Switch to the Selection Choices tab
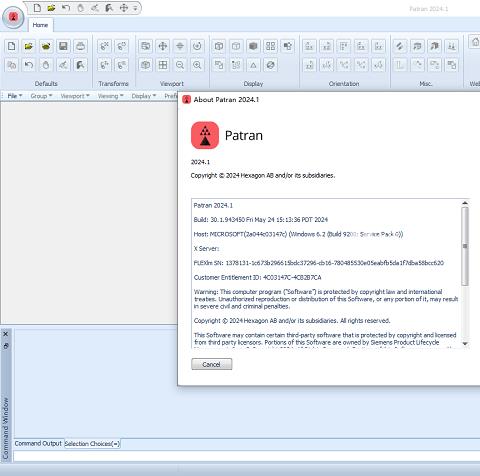This screenshot has height=476, width=480. click(92, 444)
